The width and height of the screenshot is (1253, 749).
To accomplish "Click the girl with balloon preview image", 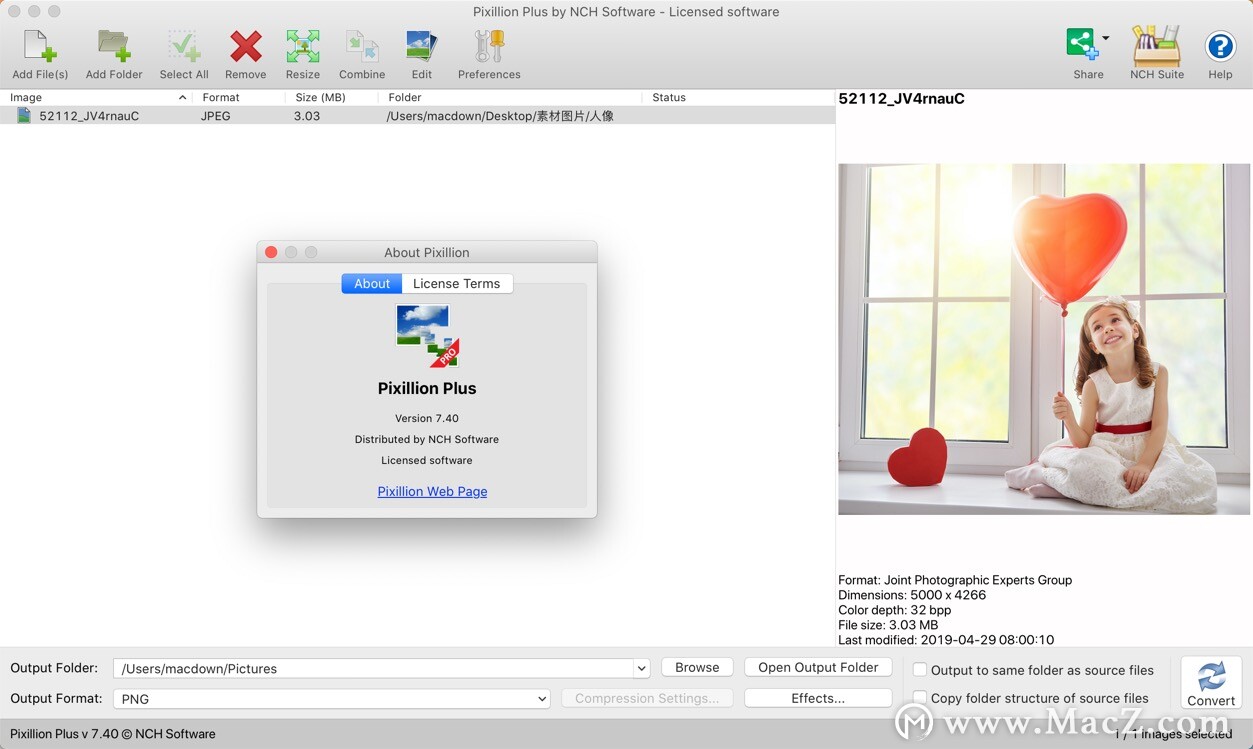I will [1044, 339].
